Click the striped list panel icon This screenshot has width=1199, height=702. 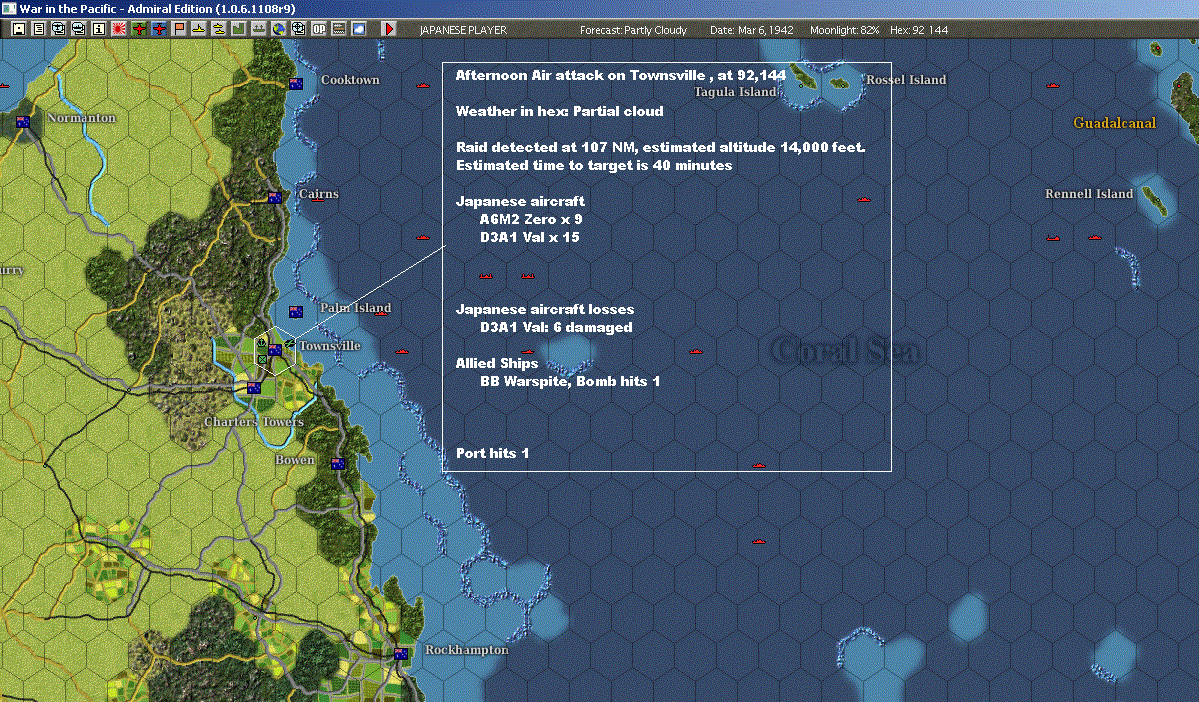pyautogui.click(x=339, y=29)
